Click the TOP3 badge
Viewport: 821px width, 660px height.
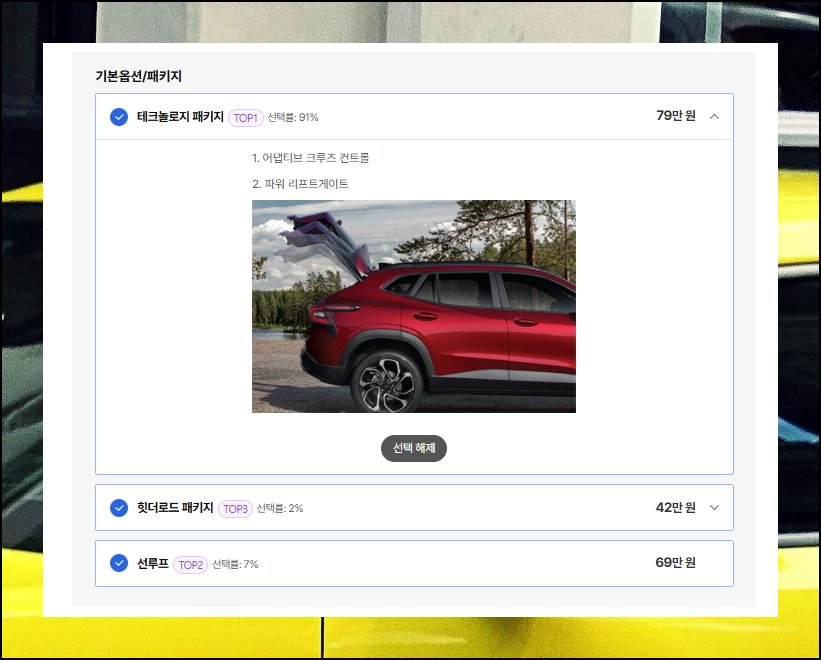235,508
